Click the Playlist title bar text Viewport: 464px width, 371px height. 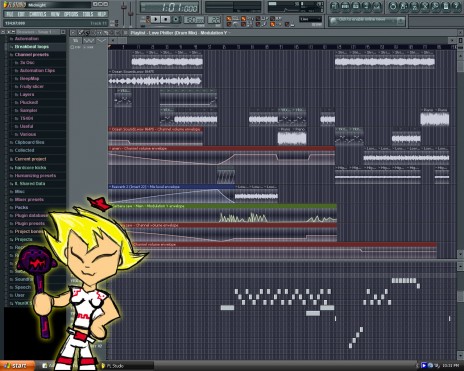point(179,33)
